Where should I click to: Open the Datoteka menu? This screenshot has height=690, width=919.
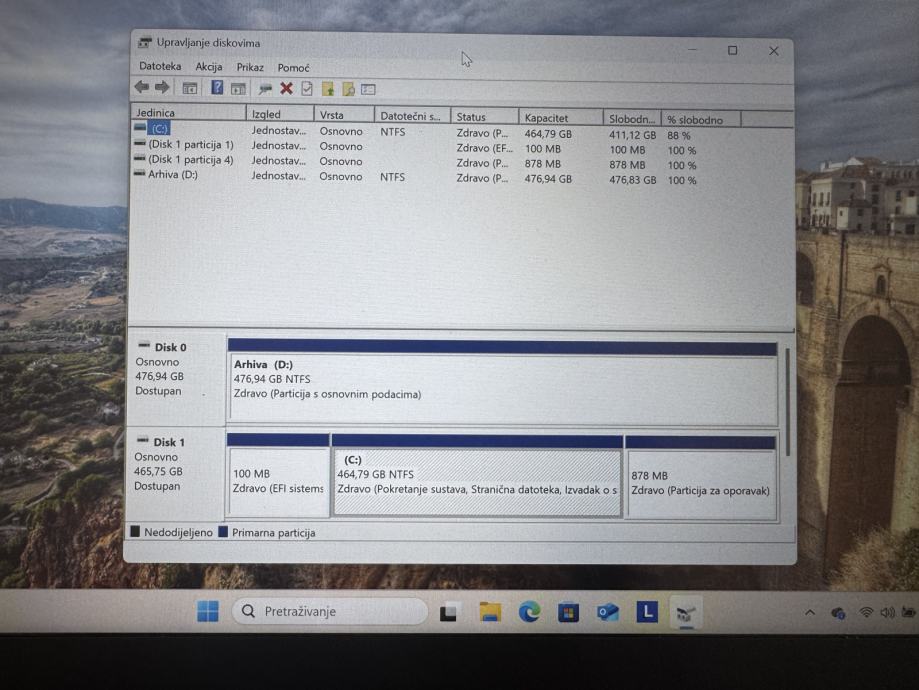point(160,66)
